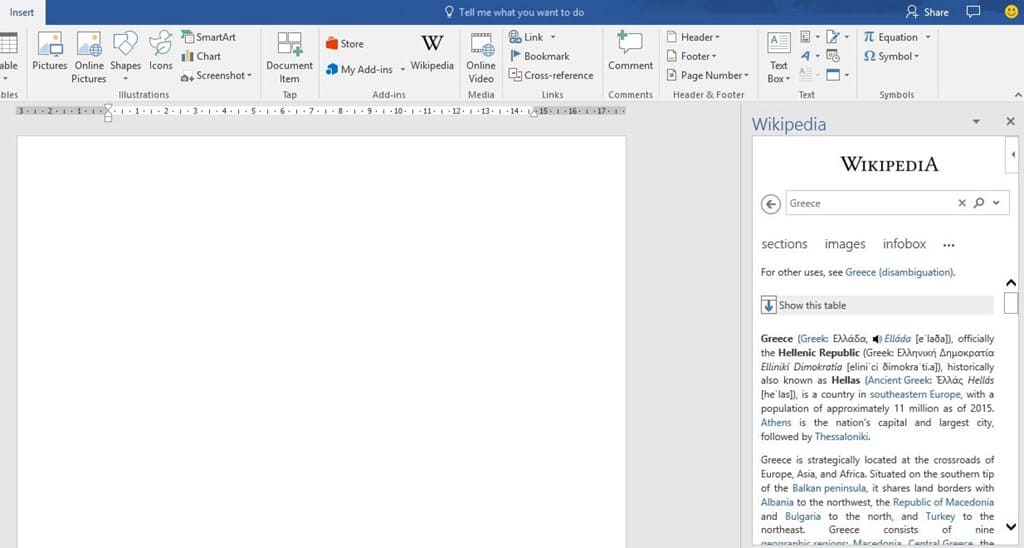This screenshot has width=1024, height=548.
Task: Click the Wikipedia search magnifier icon
Action: point(978,203)
